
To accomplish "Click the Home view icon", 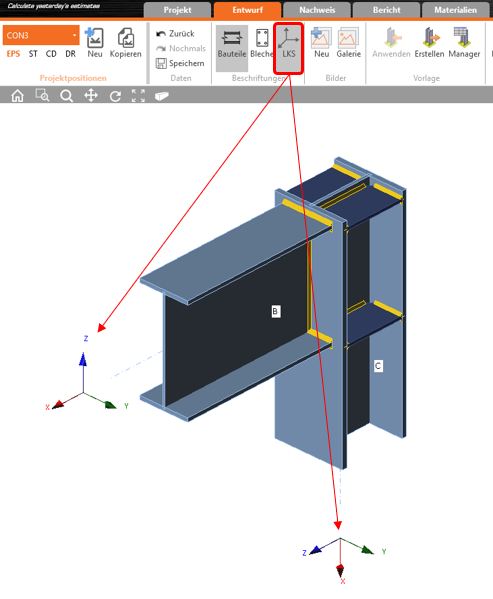I will (x=17, y=96).
